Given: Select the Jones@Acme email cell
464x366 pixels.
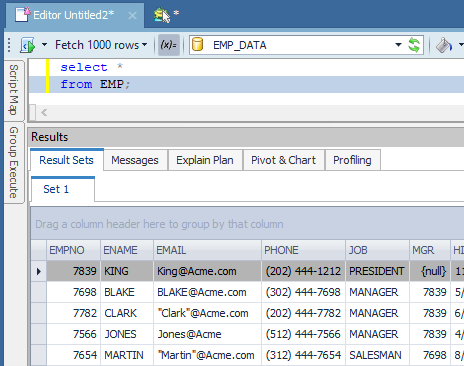Looking at the screenshot, I should point(207,334).
